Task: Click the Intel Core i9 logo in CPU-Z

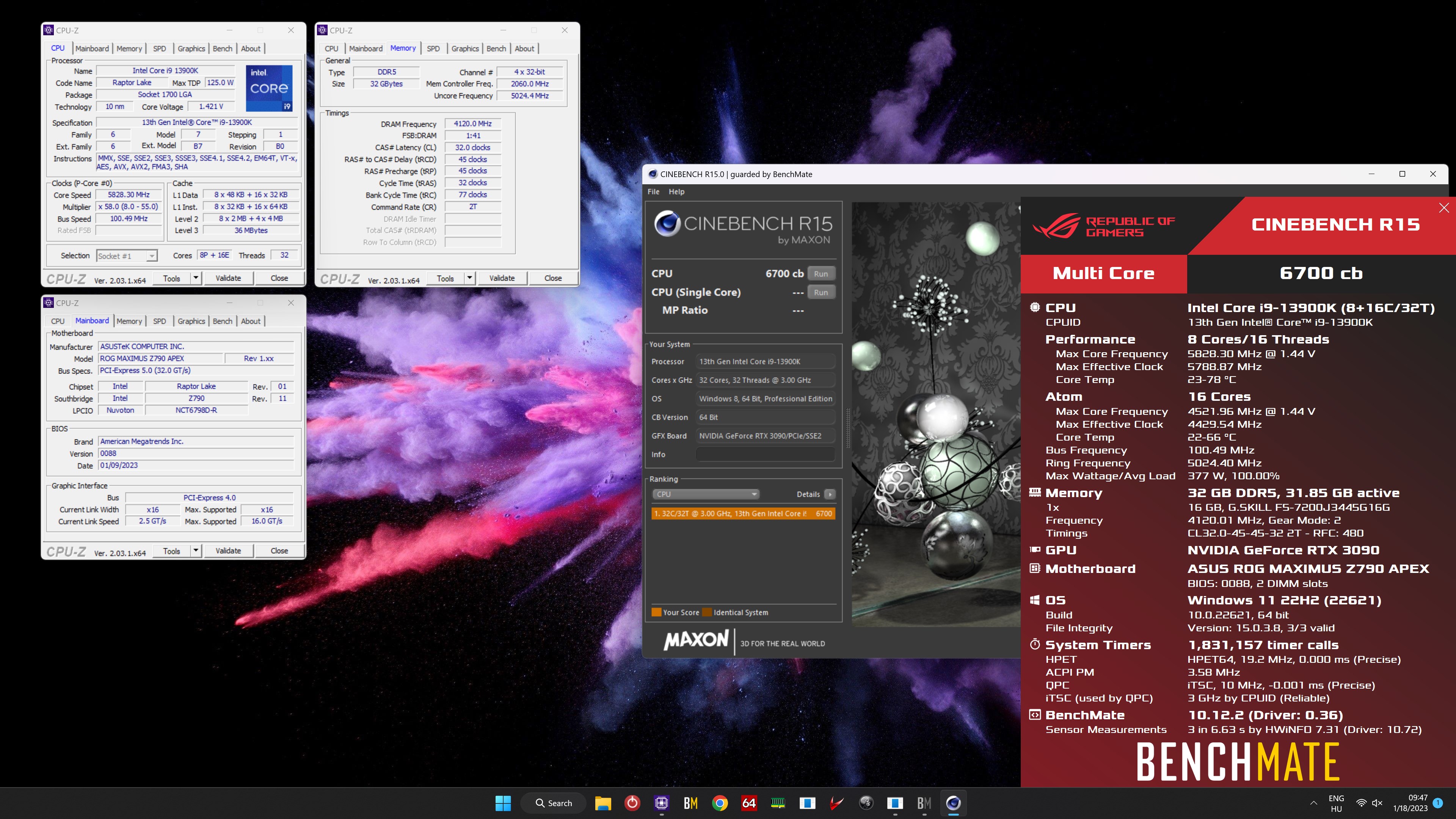Action: pyautogui.click(x=269, y=88)
